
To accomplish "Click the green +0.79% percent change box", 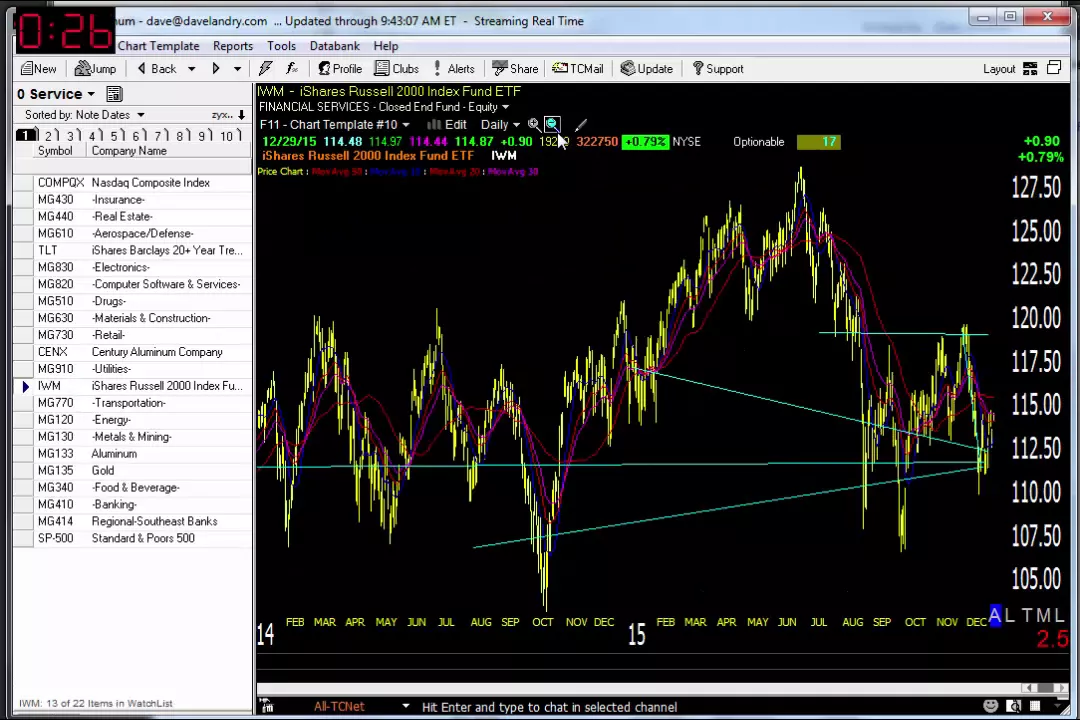I will click(645, 142).
